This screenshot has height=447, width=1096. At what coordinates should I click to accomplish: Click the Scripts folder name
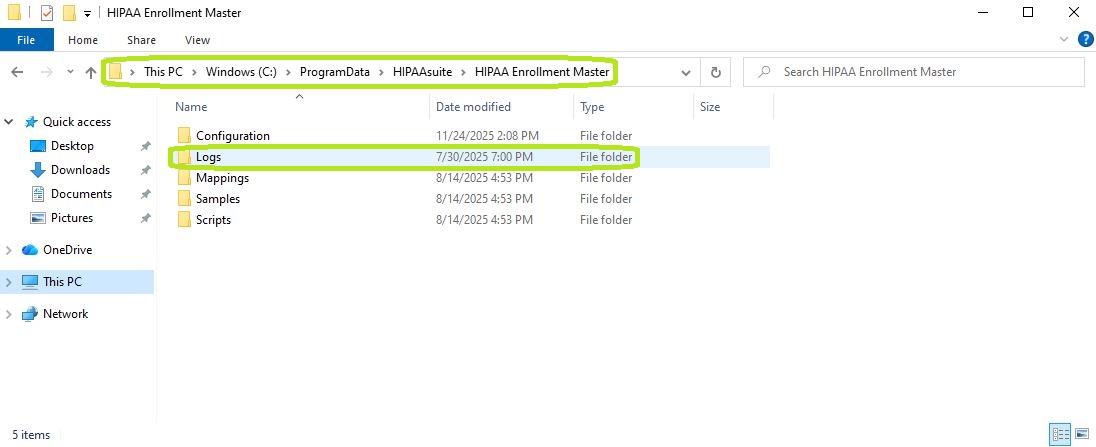point(213,220)
